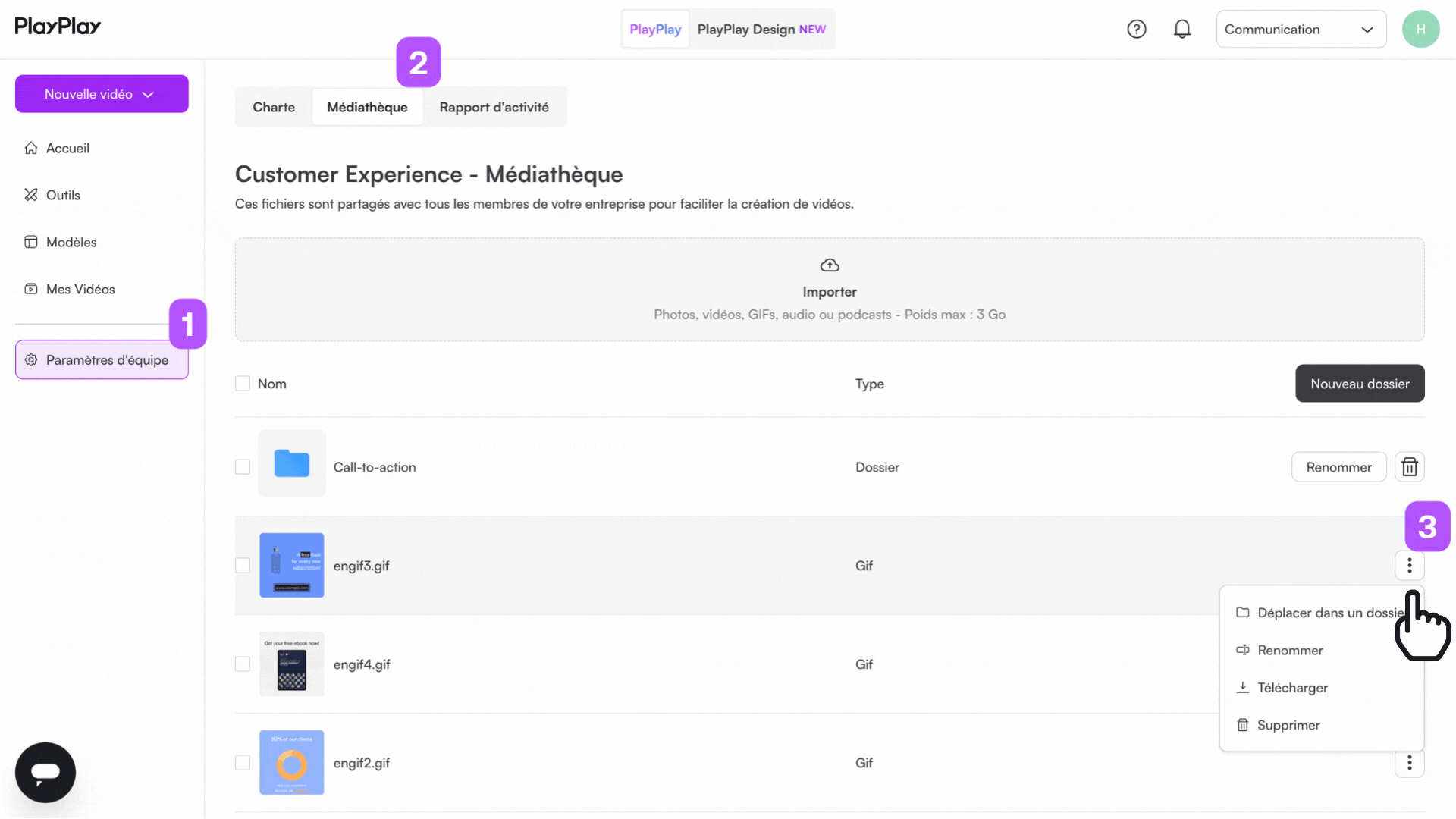Open Paramètres d'équipe in the sidebar
Screen dimensions: 1456x819
102,360
